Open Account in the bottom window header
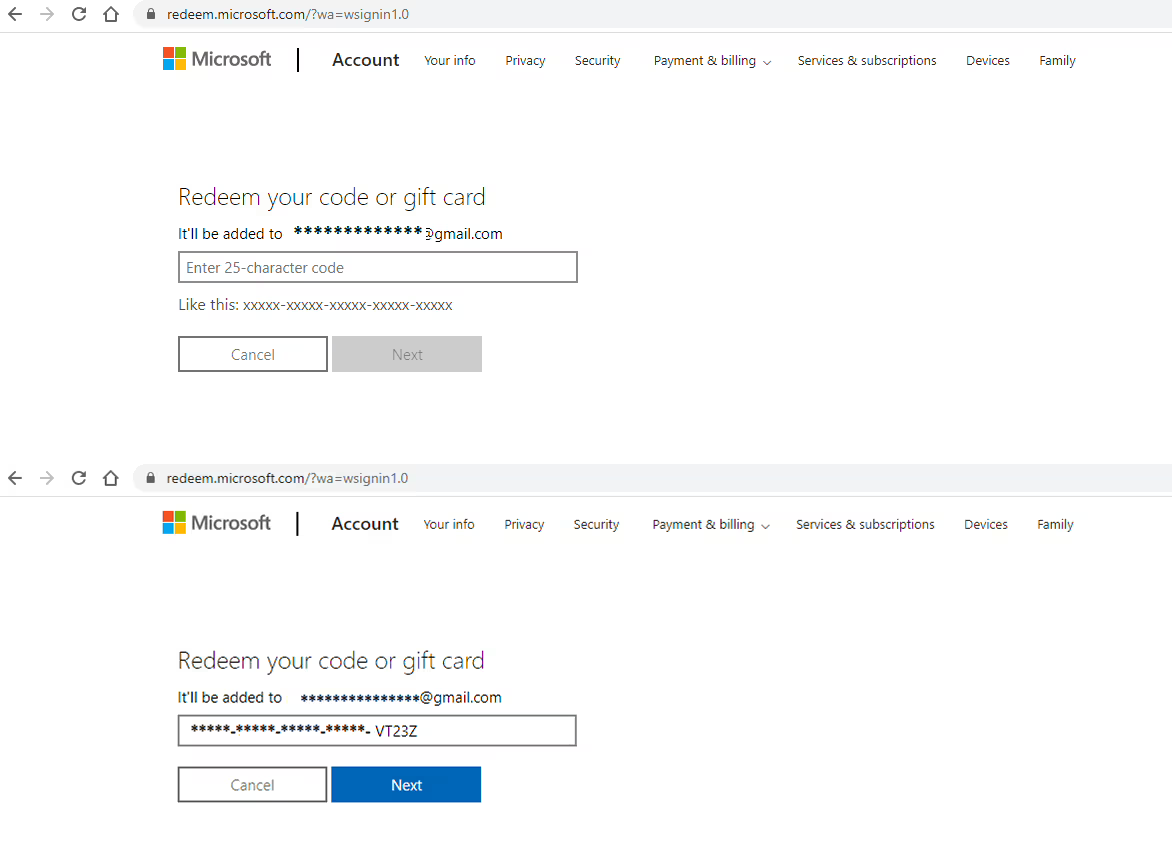The height and width of the screenshot is (850, 1172). 365,523
